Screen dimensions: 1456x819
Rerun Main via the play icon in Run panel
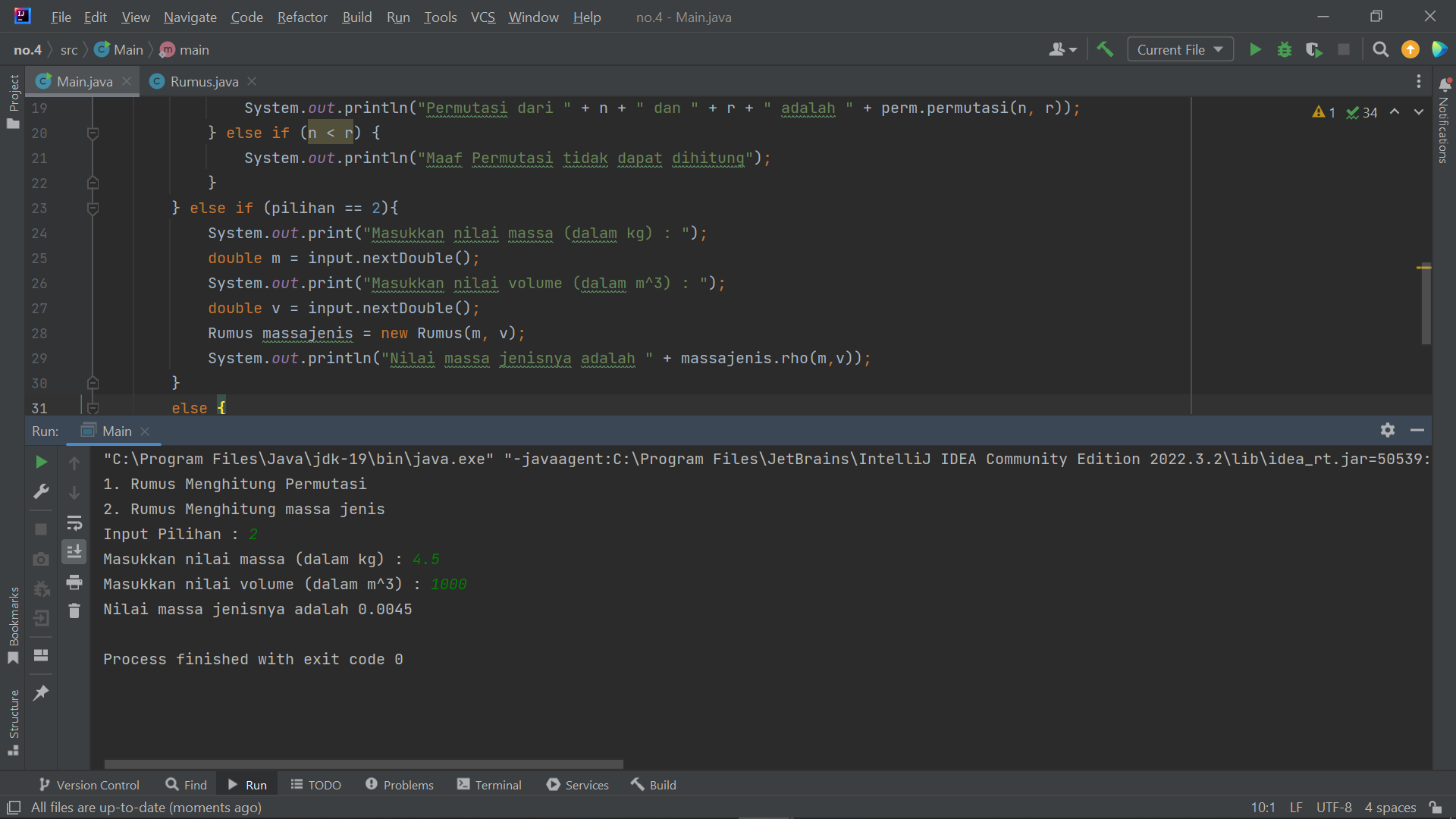40,462
